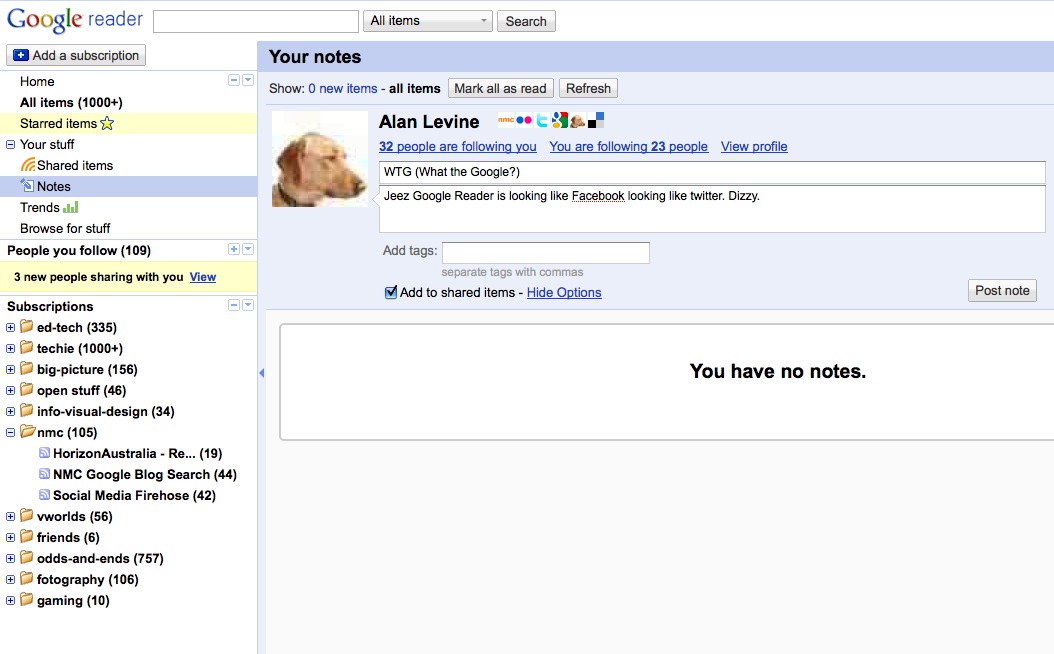Image resolution: width=1054 pixels, height=654 pixels.
Task: View the 3 new people sharing with you
Action: (202, 277)
